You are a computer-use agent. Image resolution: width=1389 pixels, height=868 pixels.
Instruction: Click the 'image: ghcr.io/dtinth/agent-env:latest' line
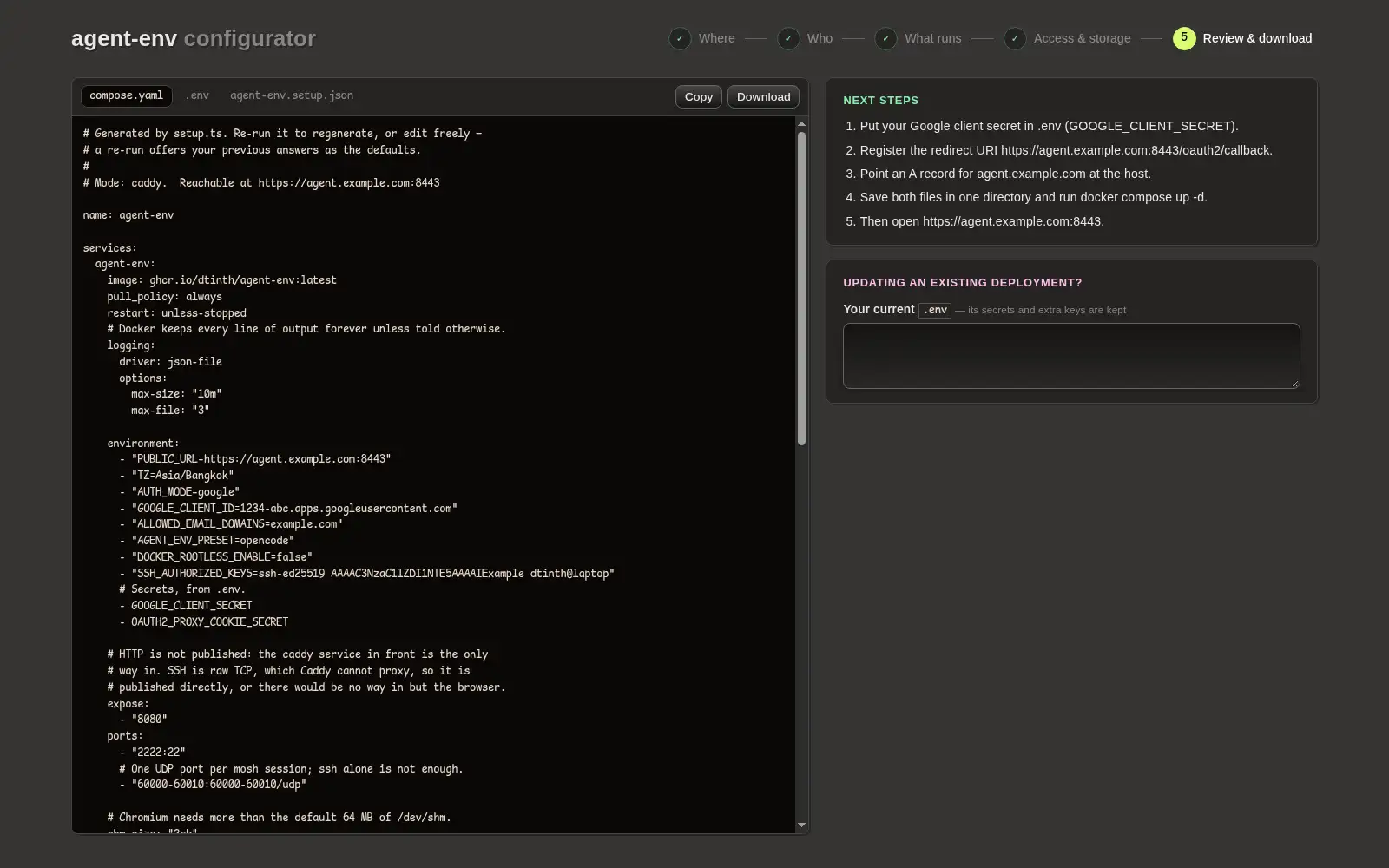tap(221, 280)
